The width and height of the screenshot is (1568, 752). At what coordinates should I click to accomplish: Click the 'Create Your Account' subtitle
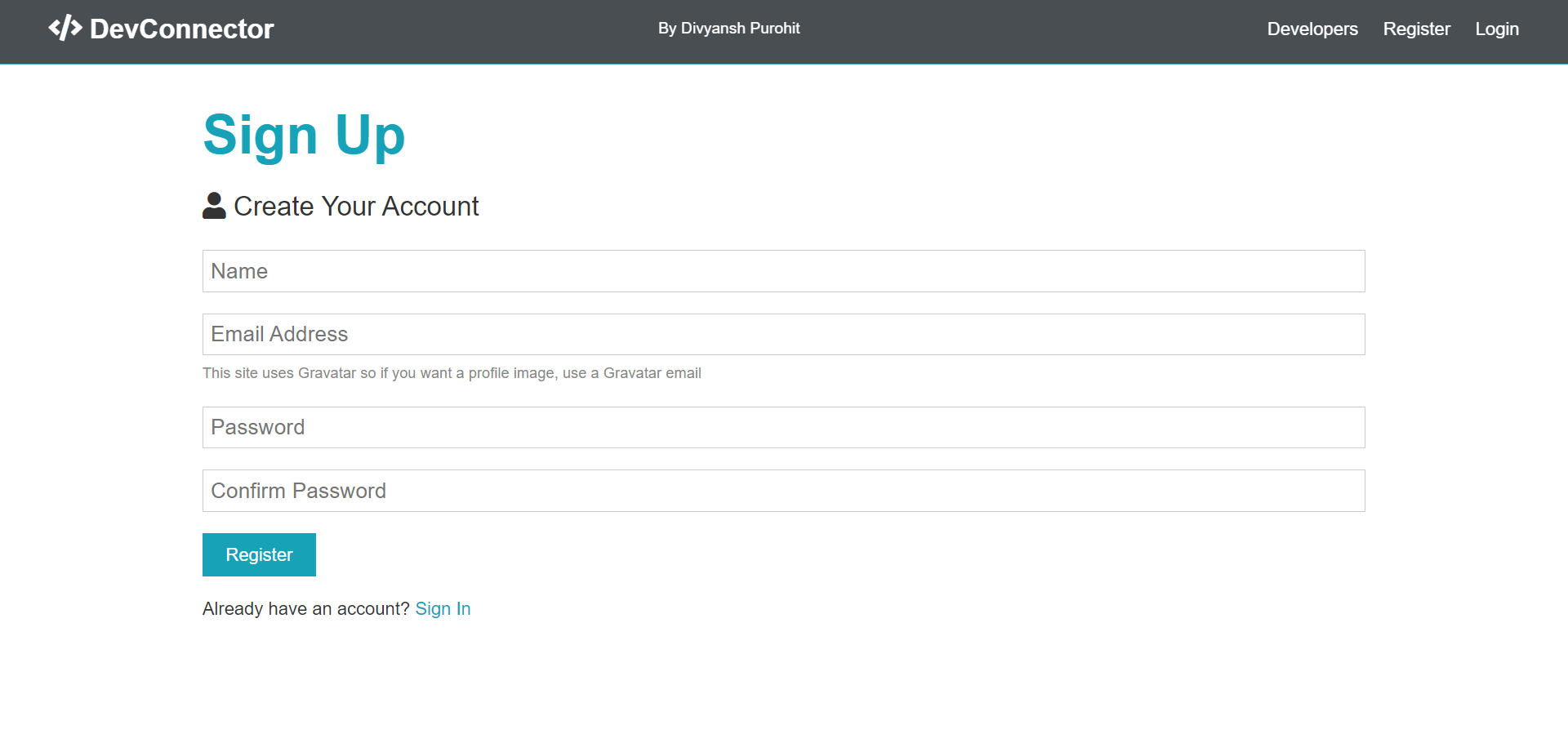(x=356, y=206)
